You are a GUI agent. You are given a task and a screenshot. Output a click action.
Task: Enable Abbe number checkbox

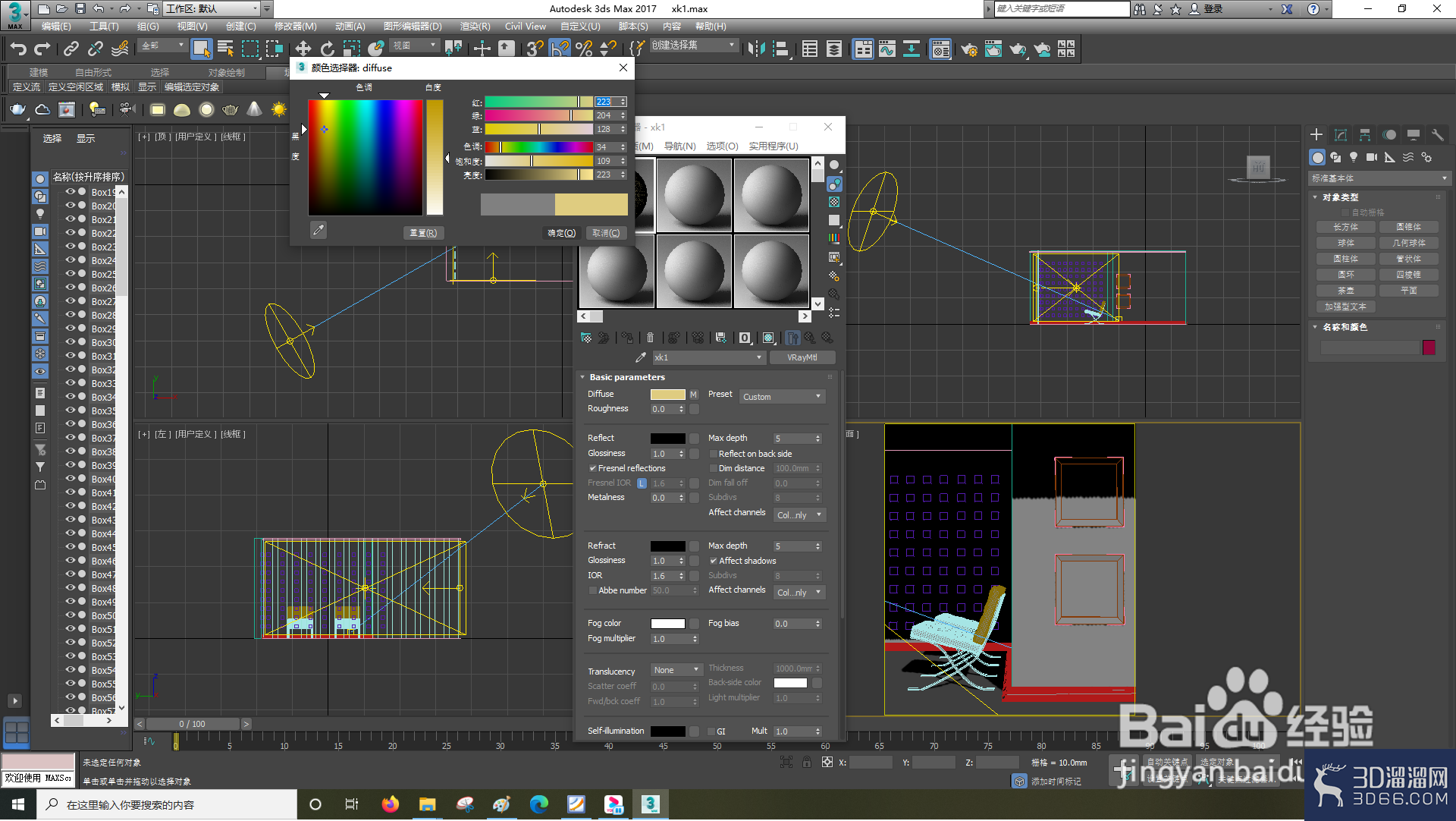point(592,591)
